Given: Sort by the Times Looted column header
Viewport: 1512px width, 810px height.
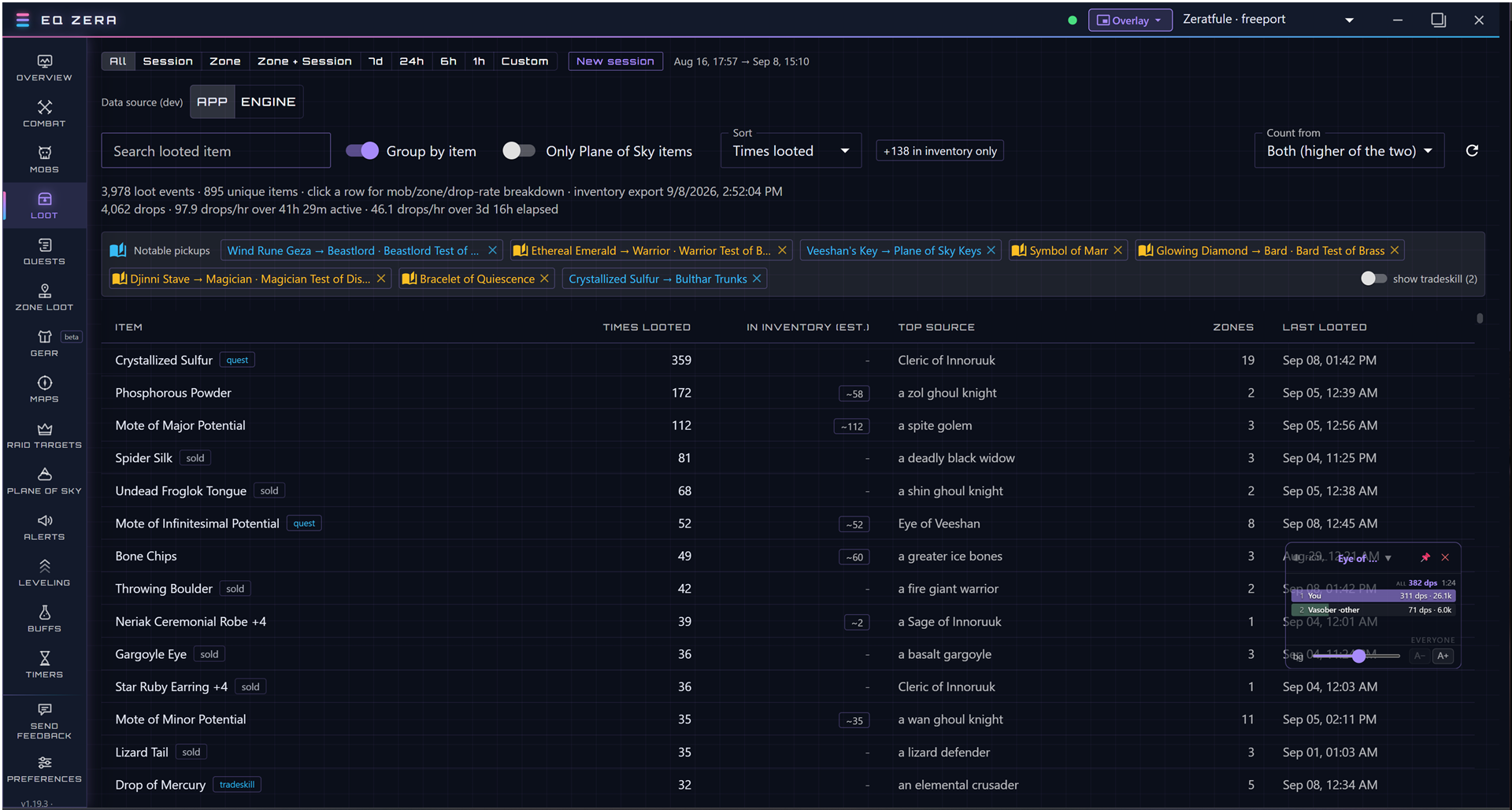Looking at the screenshot, I should (647, 327).
